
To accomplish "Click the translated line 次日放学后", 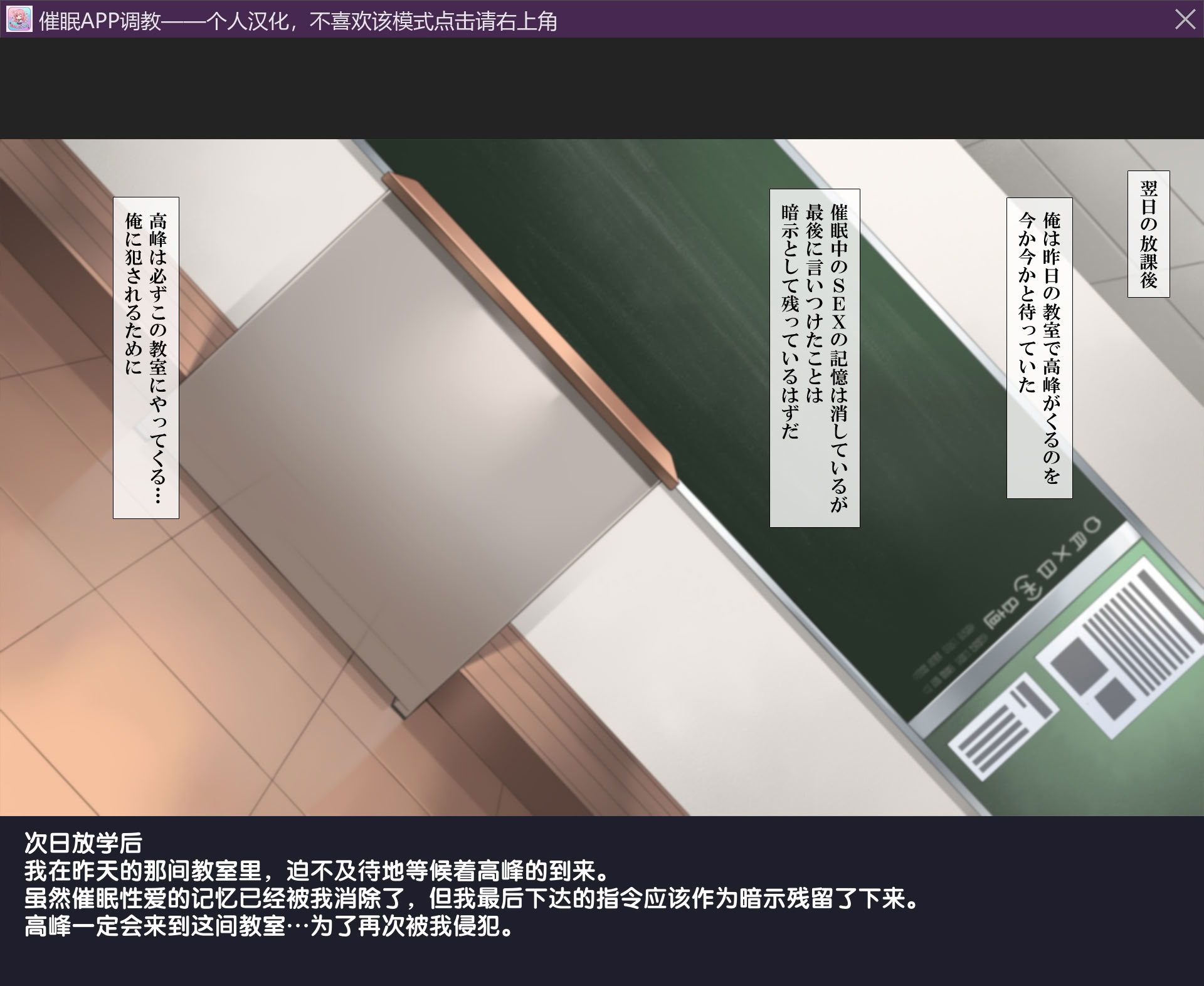I will coord(83,843).
